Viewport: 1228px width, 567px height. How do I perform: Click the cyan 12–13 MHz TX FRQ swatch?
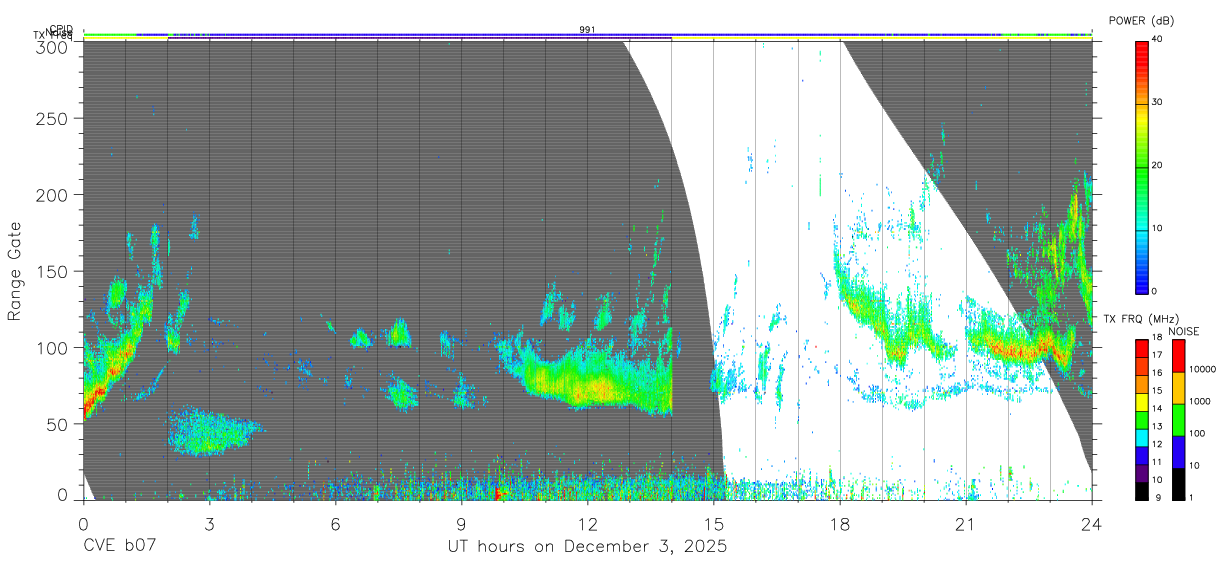coord(1141,437)
